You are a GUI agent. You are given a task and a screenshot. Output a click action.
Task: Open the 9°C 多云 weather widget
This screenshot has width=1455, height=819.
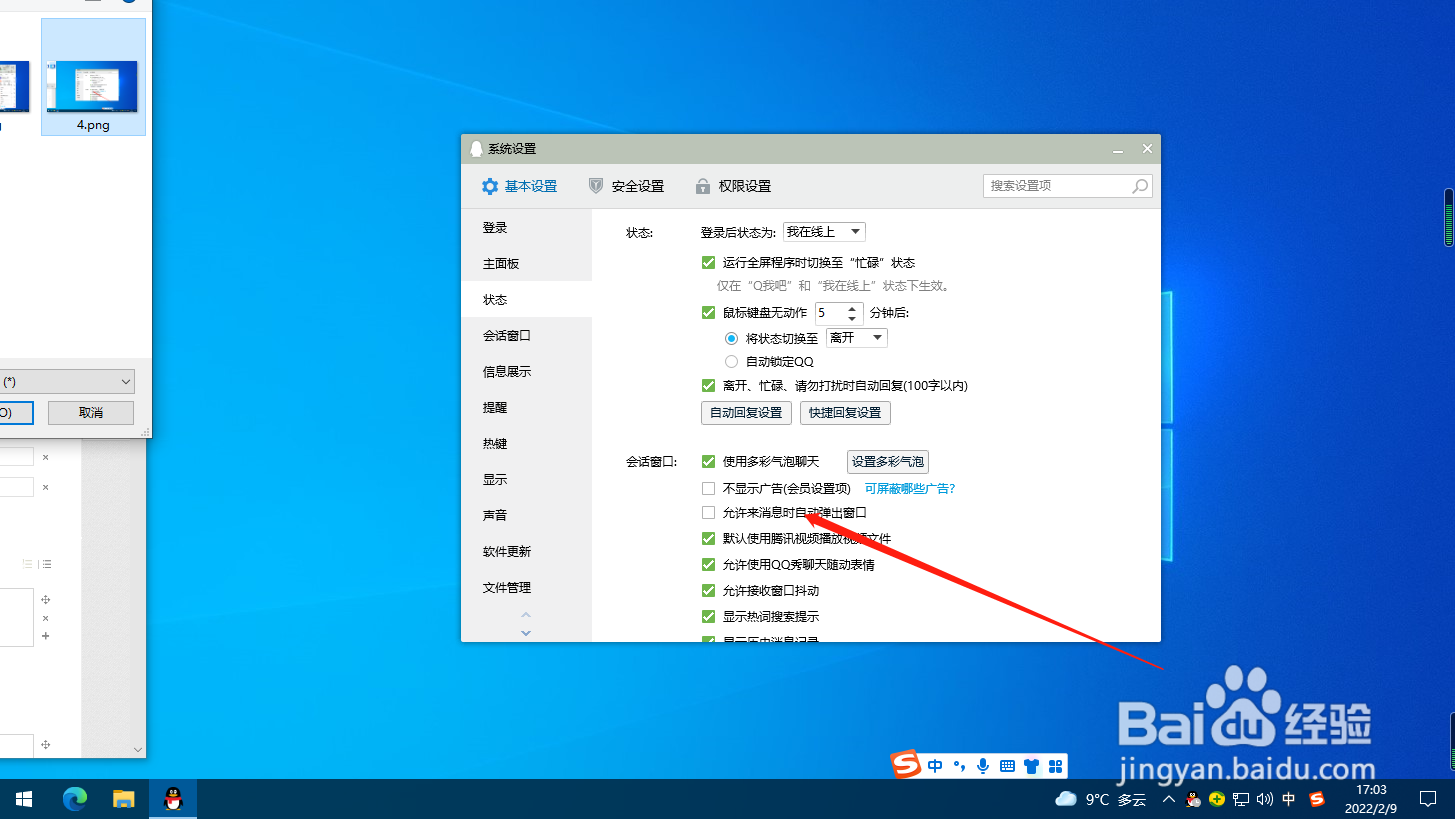click(1101, 800)
